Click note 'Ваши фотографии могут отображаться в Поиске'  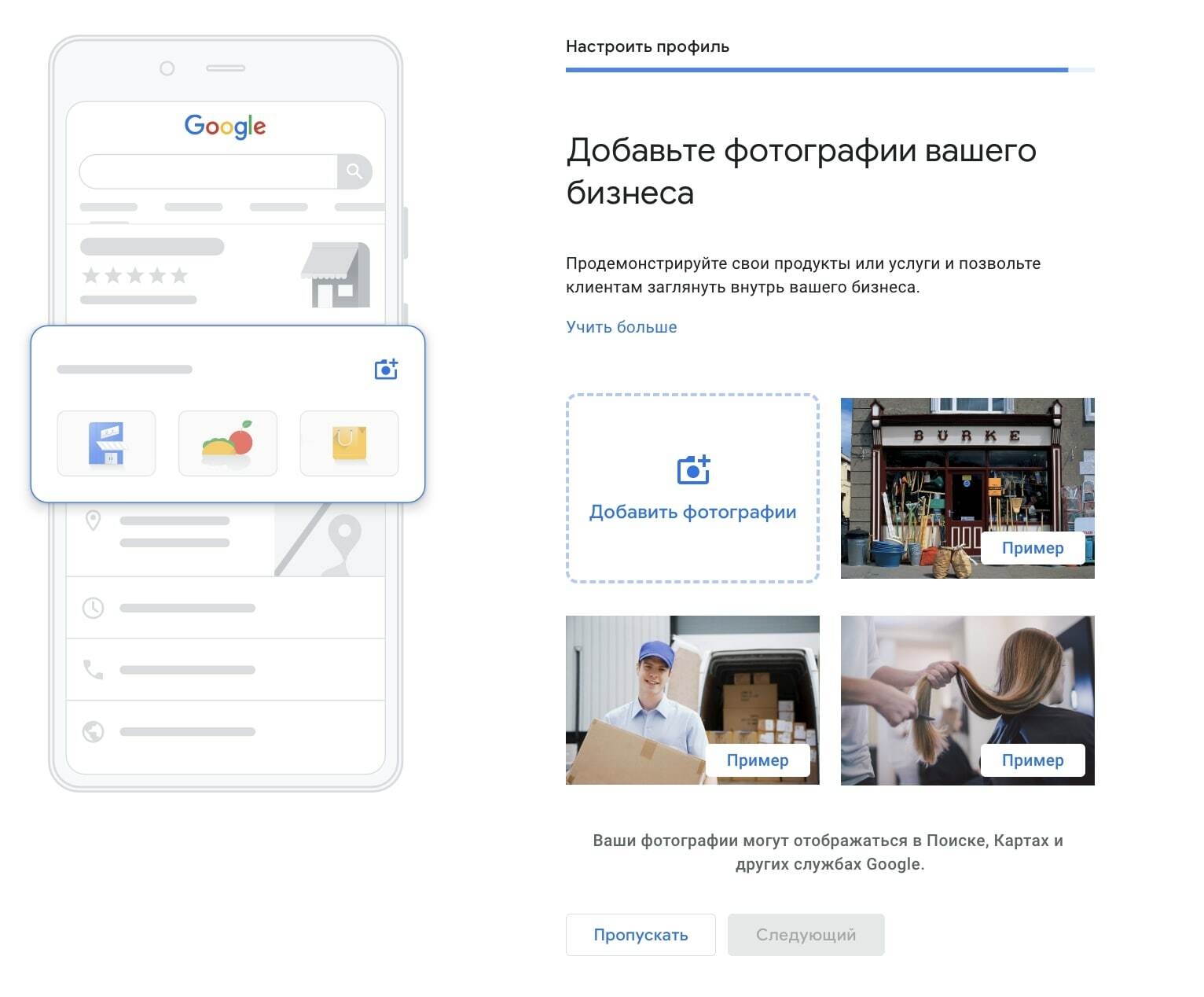click(x=789, y=841)
